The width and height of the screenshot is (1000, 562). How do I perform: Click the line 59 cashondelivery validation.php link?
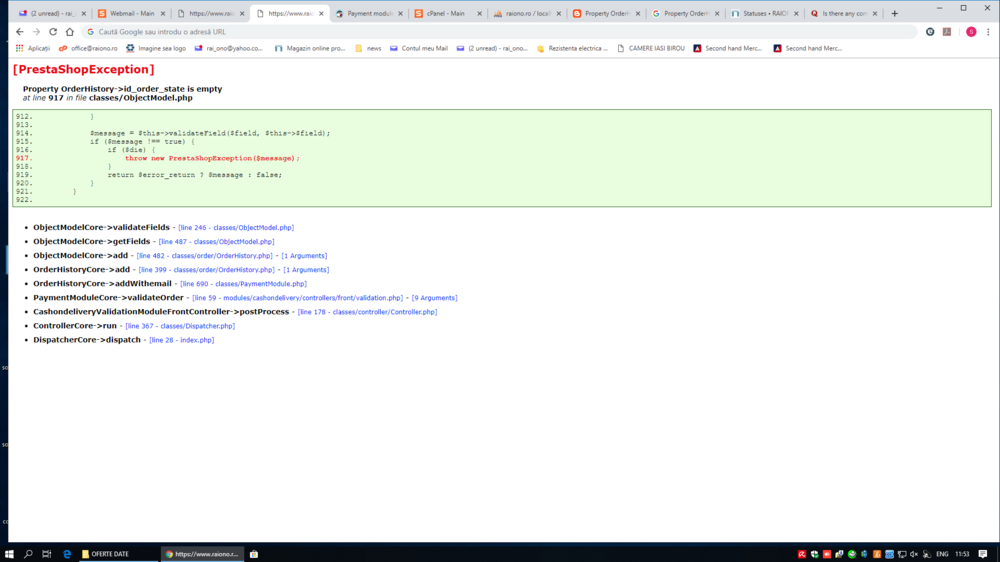point(297,298)
